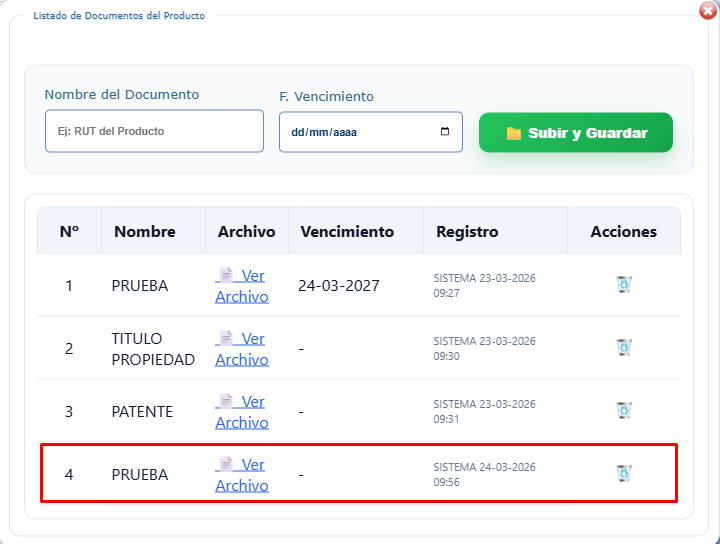This screenshot has width=720, height=544.
Task: Delete row 4 PRUEBA with trash icon
Action: [624, 474]
